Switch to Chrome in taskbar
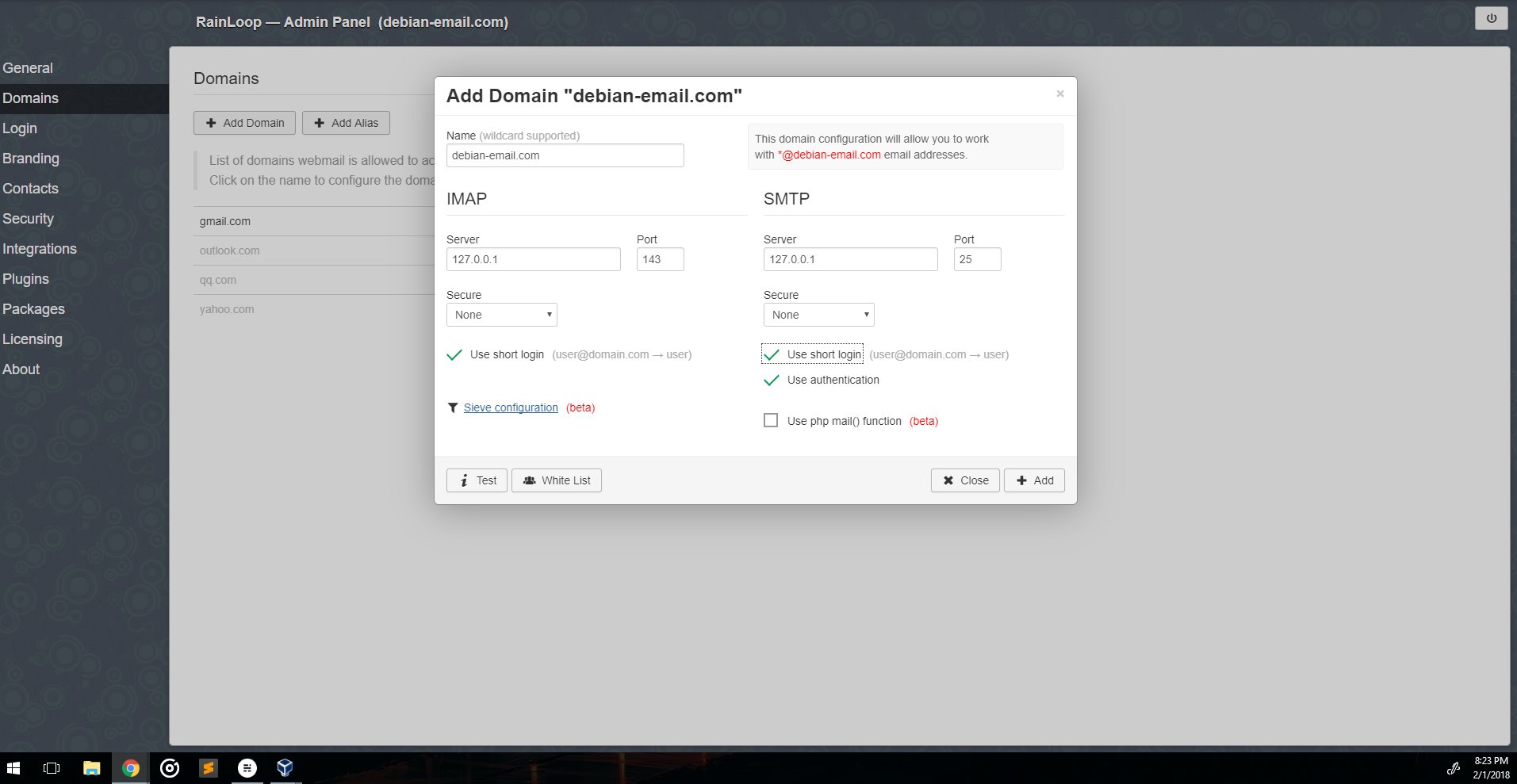This screenshot has height=784, width=1517. [131, 768]
